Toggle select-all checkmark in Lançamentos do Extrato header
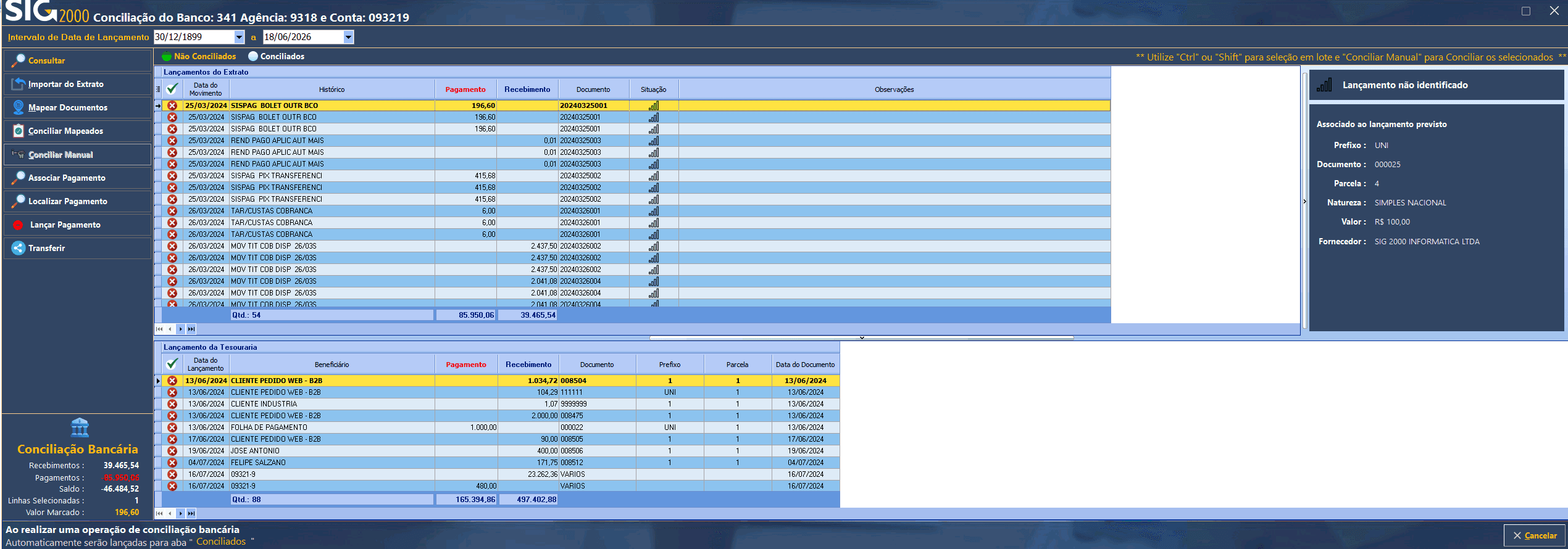 click(x=172, y=89)
